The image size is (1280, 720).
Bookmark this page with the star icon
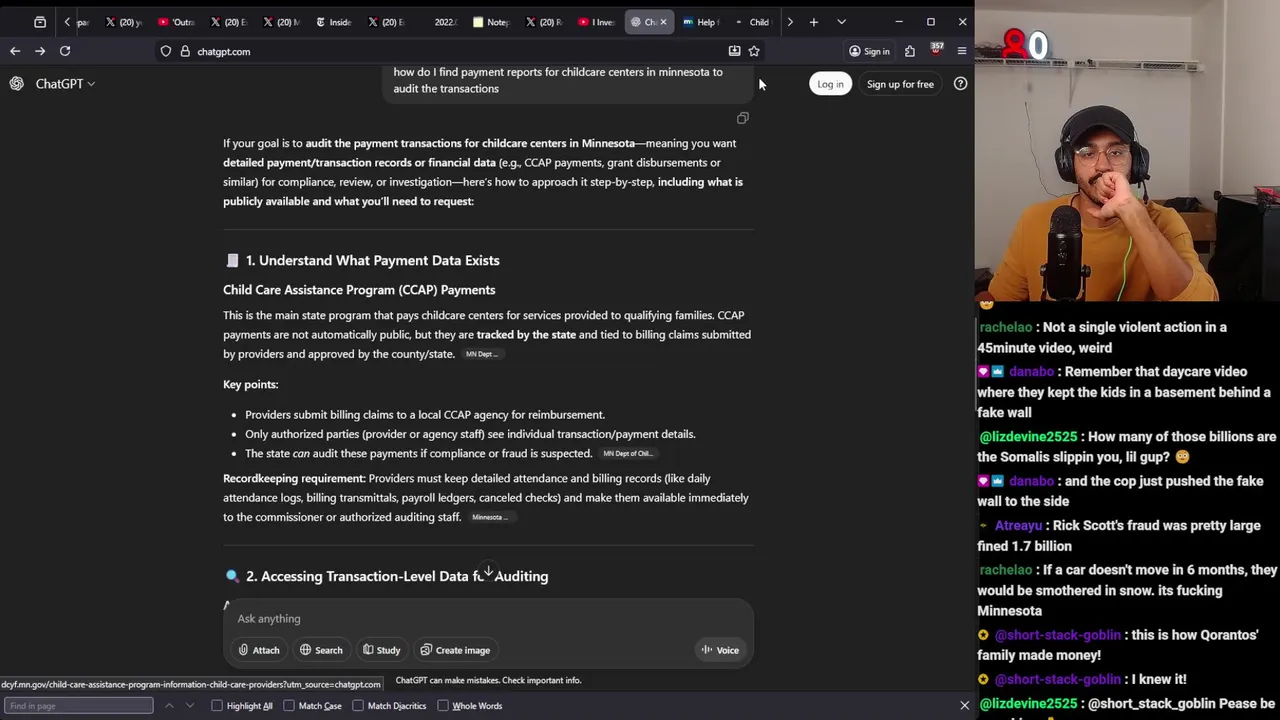(754, 51)
